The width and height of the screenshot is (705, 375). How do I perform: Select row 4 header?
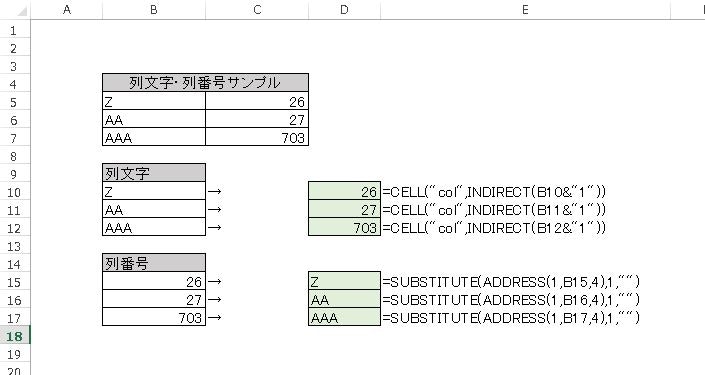tap(15, 84)
